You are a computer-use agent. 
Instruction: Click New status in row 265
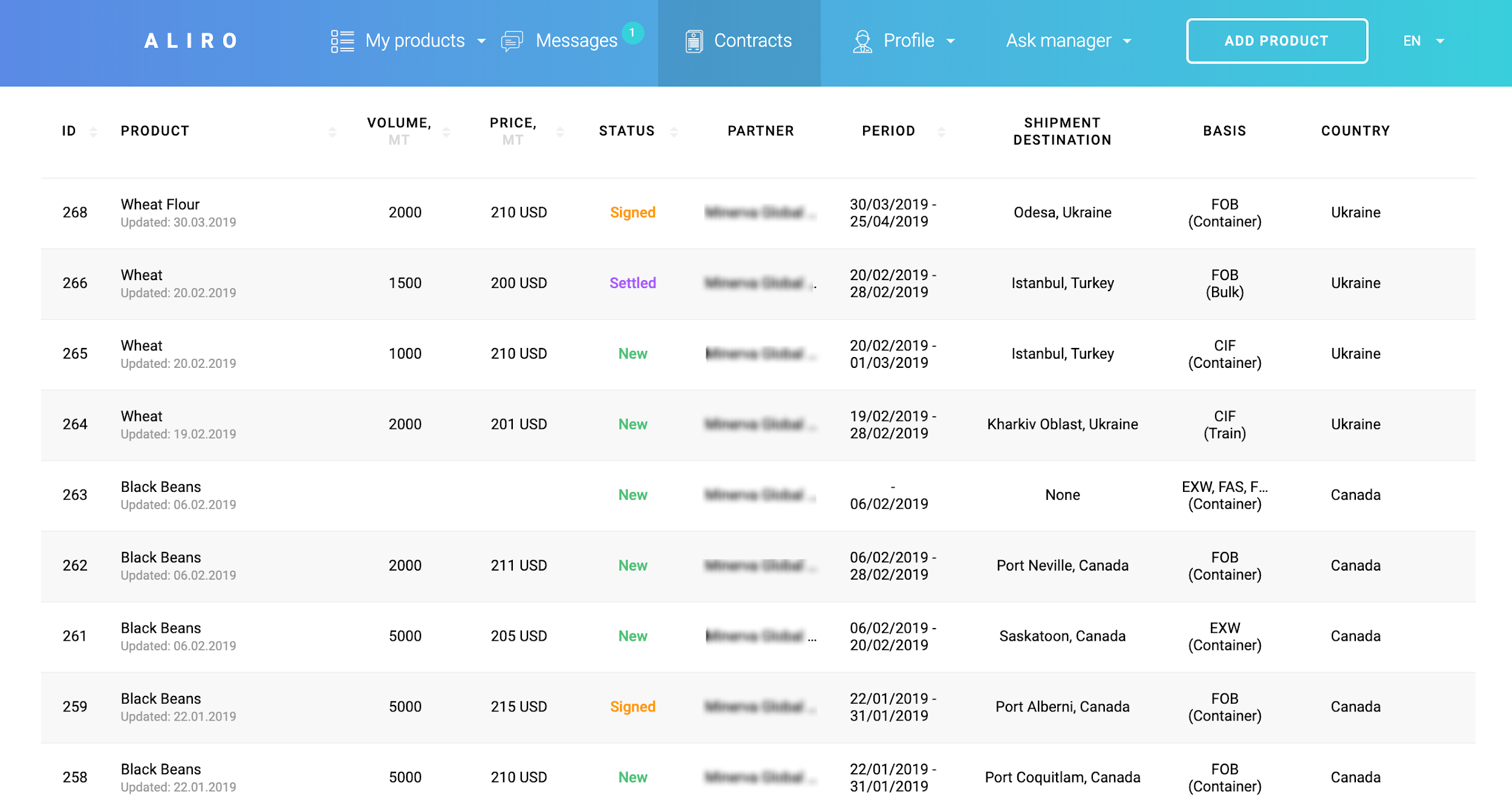633,354
